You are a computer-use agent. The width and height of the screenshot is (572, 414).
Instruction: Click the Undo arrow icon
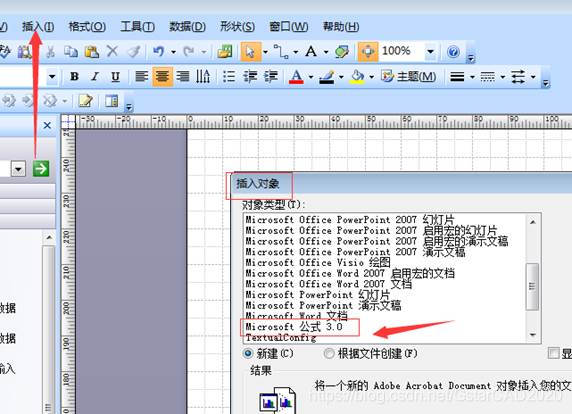(x=158, y=51)
